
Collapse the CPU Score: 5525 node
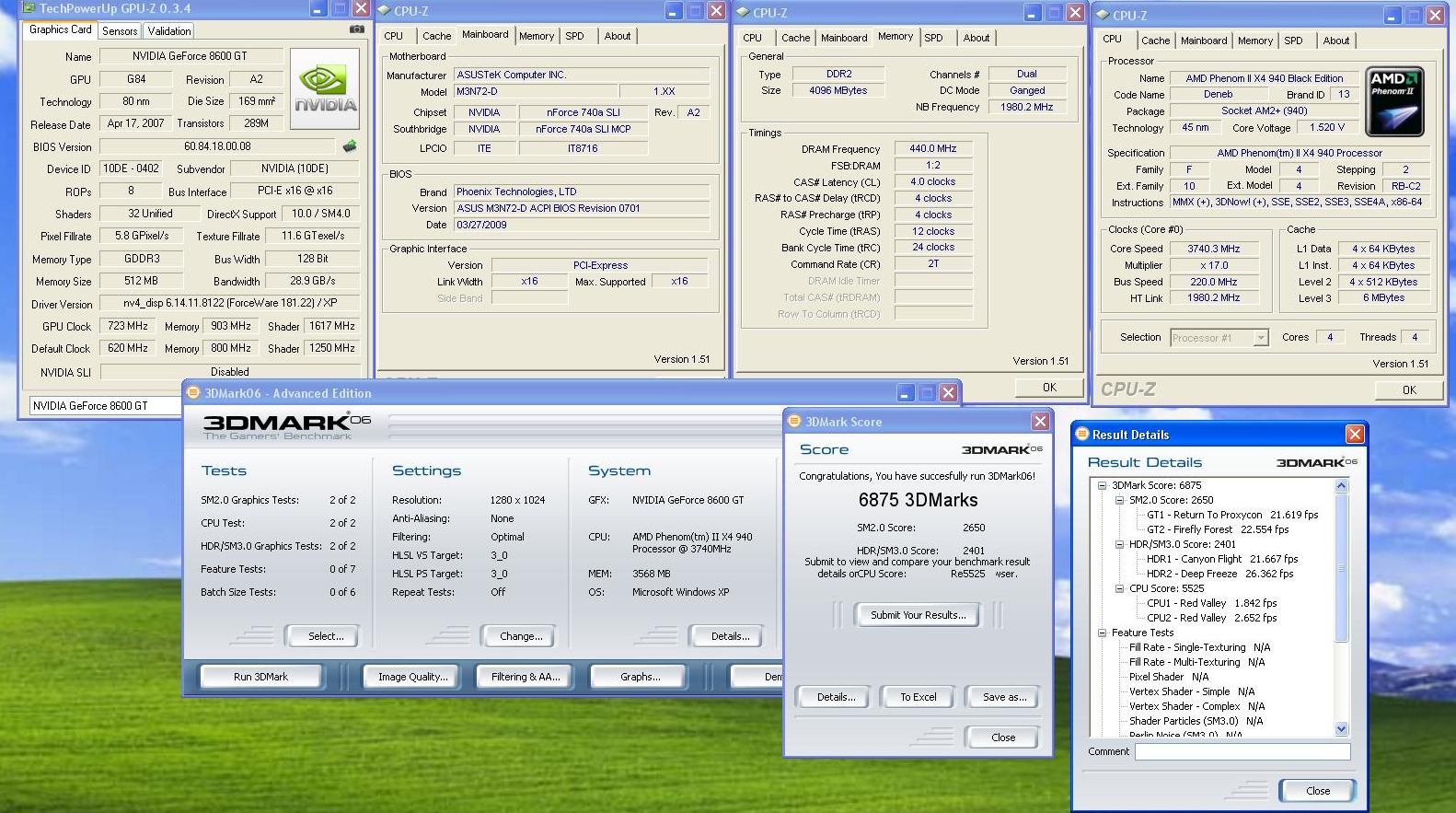tap(1119, 588)
